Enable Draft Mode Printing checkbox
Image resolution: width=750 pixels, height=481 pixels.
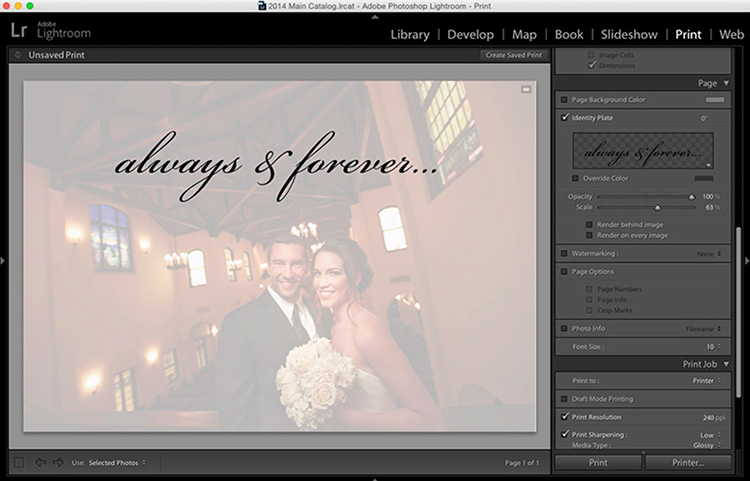click(564, 399)
